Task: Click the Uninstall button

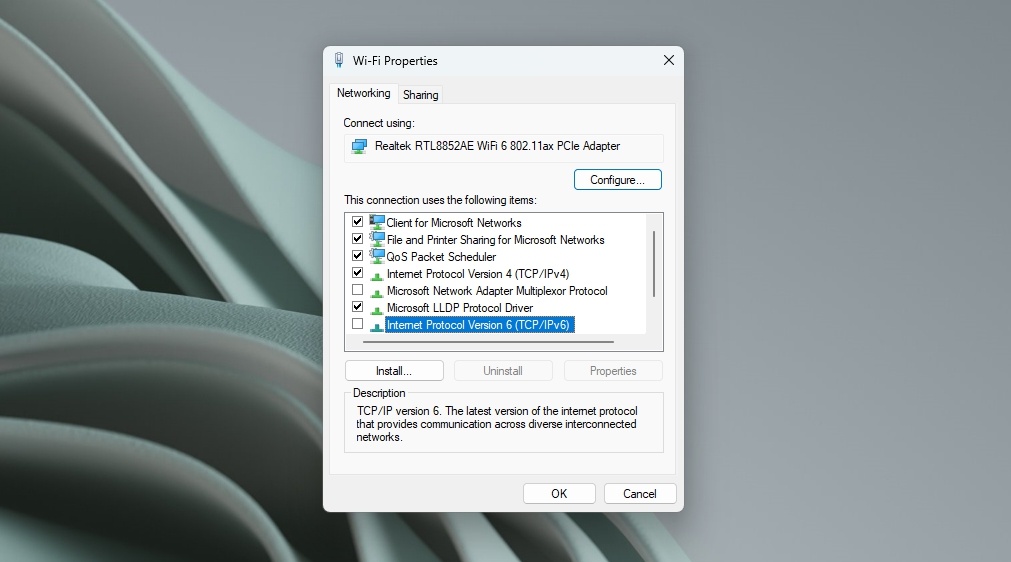Action: click(503, 371)
